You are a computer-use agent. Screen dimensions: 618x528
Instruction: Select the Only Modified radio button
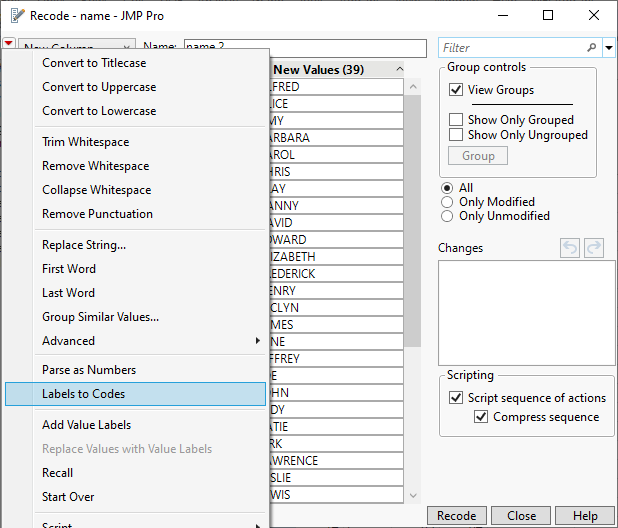click(x=447, y=202)
